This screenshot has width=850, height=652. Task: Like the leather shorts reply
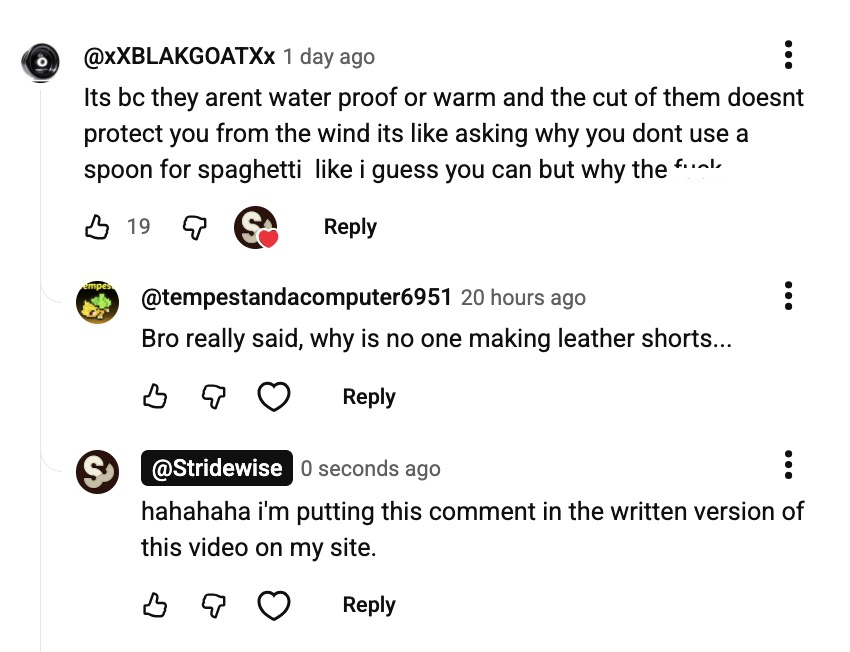[x=155, y=397]
